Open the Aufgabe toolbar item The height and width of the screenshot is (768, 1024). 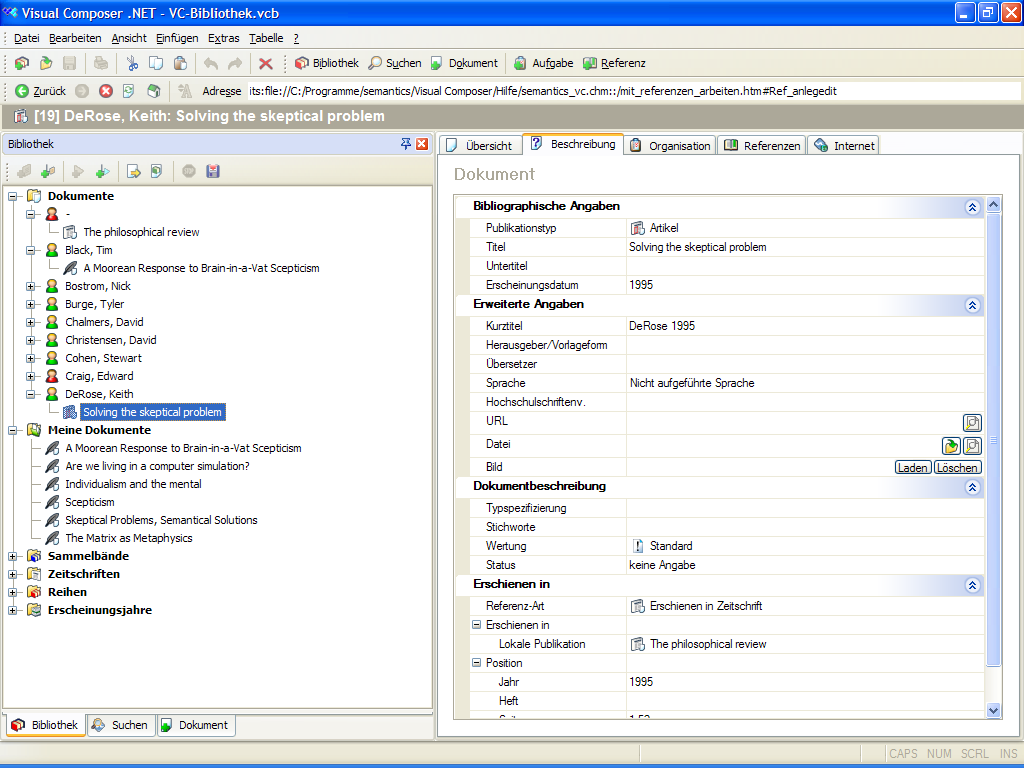tap(543, 63)
